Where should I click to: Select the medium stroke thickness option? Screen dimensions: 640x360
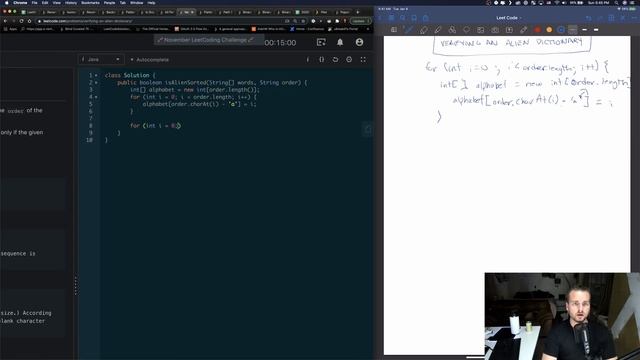click(584, 30)
